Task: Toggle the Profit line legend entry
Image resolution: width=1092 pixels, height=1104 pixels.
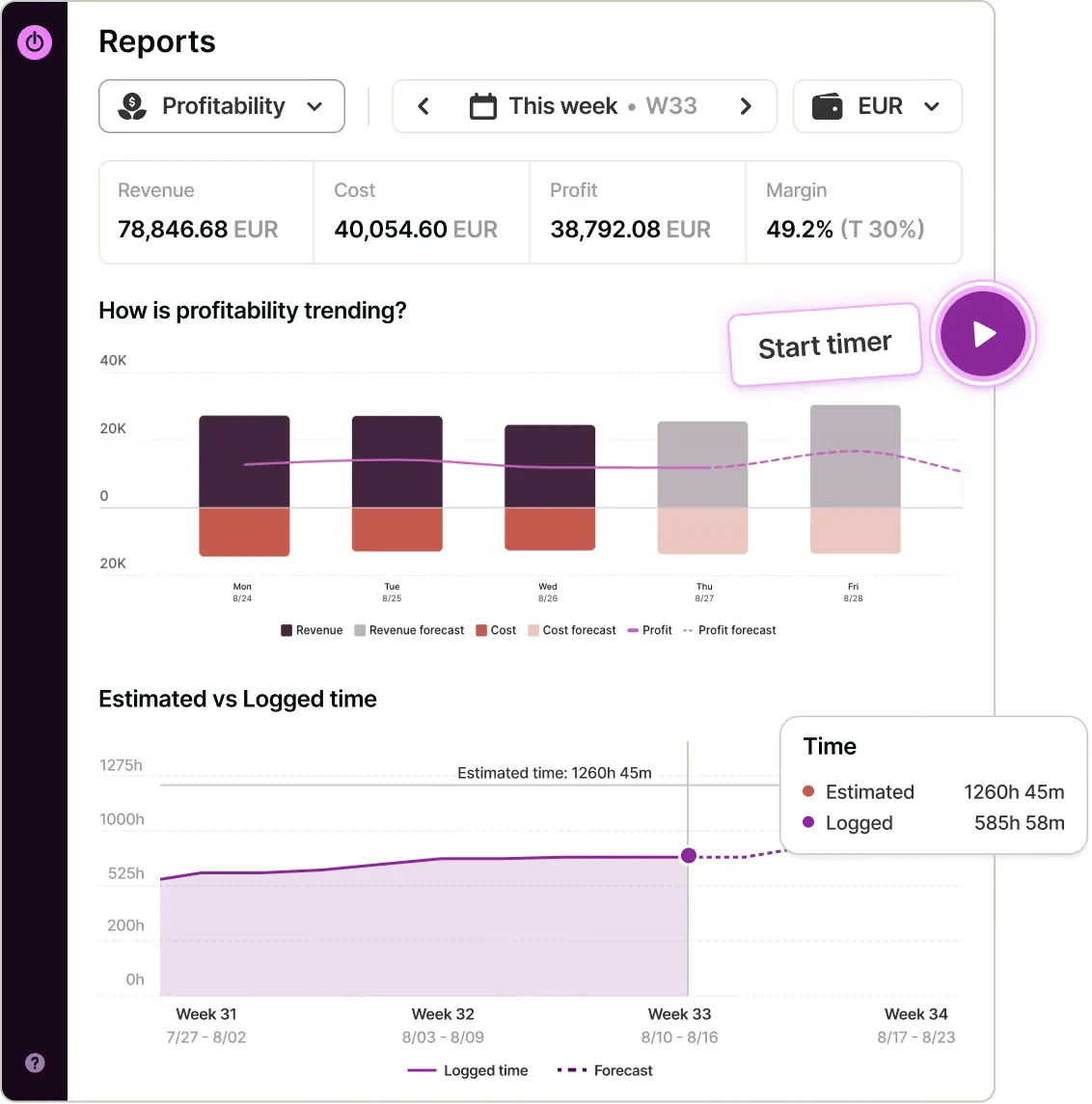Action: pyautogui.click(x=649, y=630)
